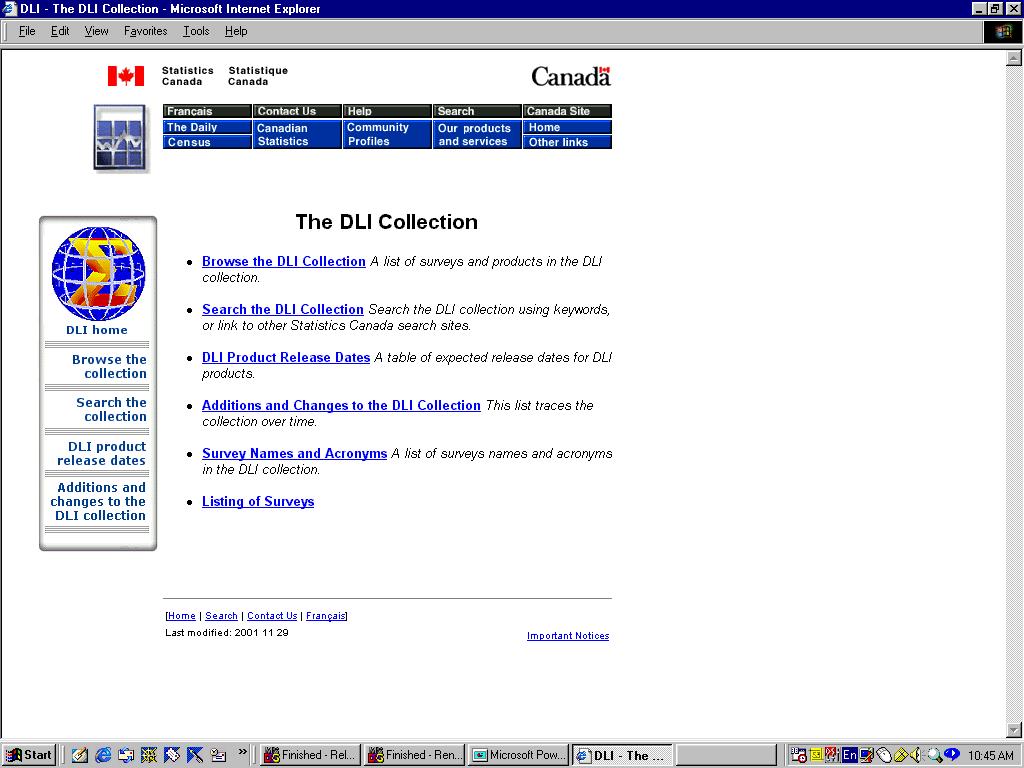
Task: Click the Statistics Canada graph logo image
Action: pyautogui.click(x=120, y=138)
